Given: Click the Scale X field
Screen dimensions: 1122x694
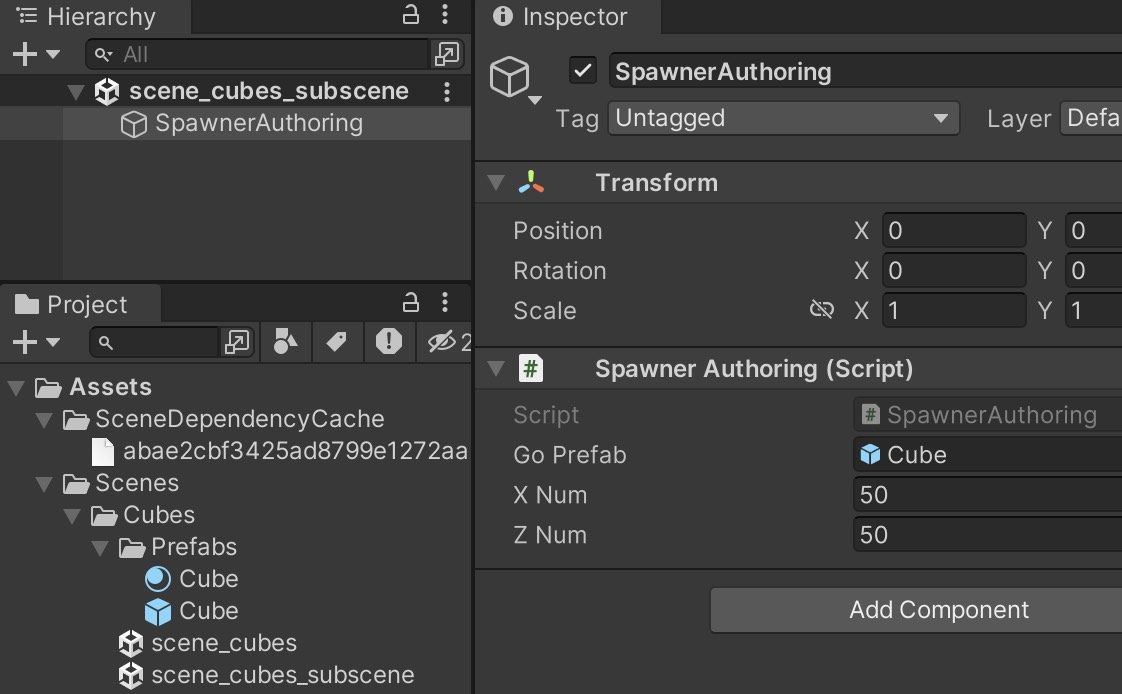Looking at the screenshot, I should click(954, 311).
